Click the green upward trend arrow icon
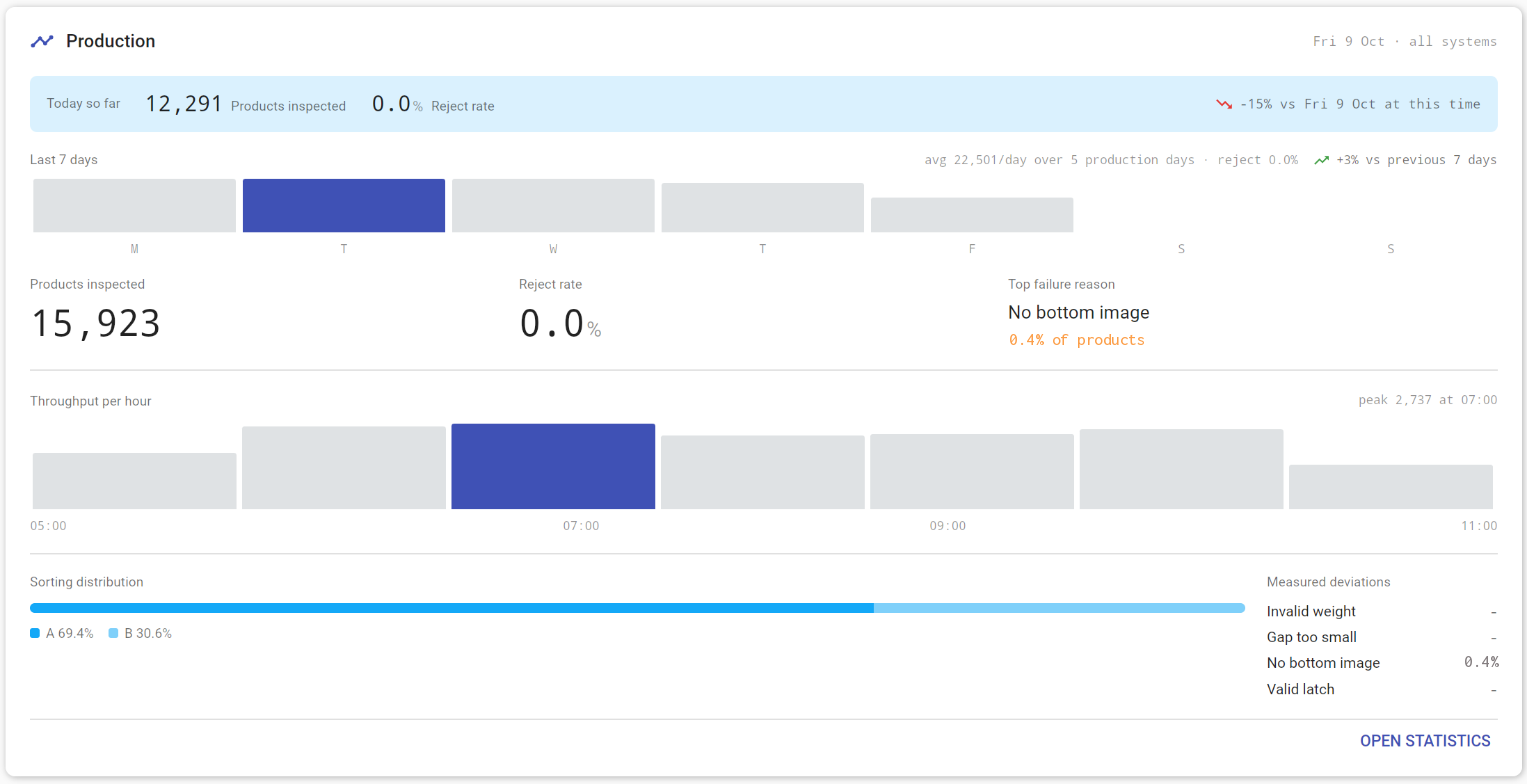 pyautogui.click(x=1322, y=160)
